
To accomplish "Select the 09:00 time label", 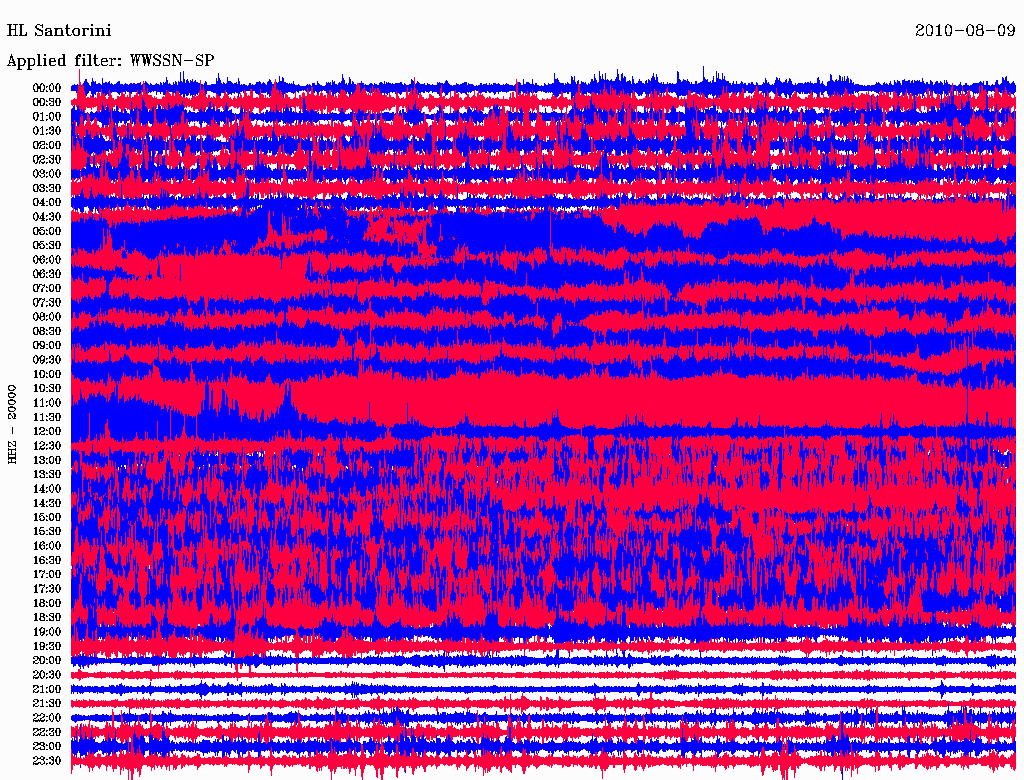I will pos(46,346).
